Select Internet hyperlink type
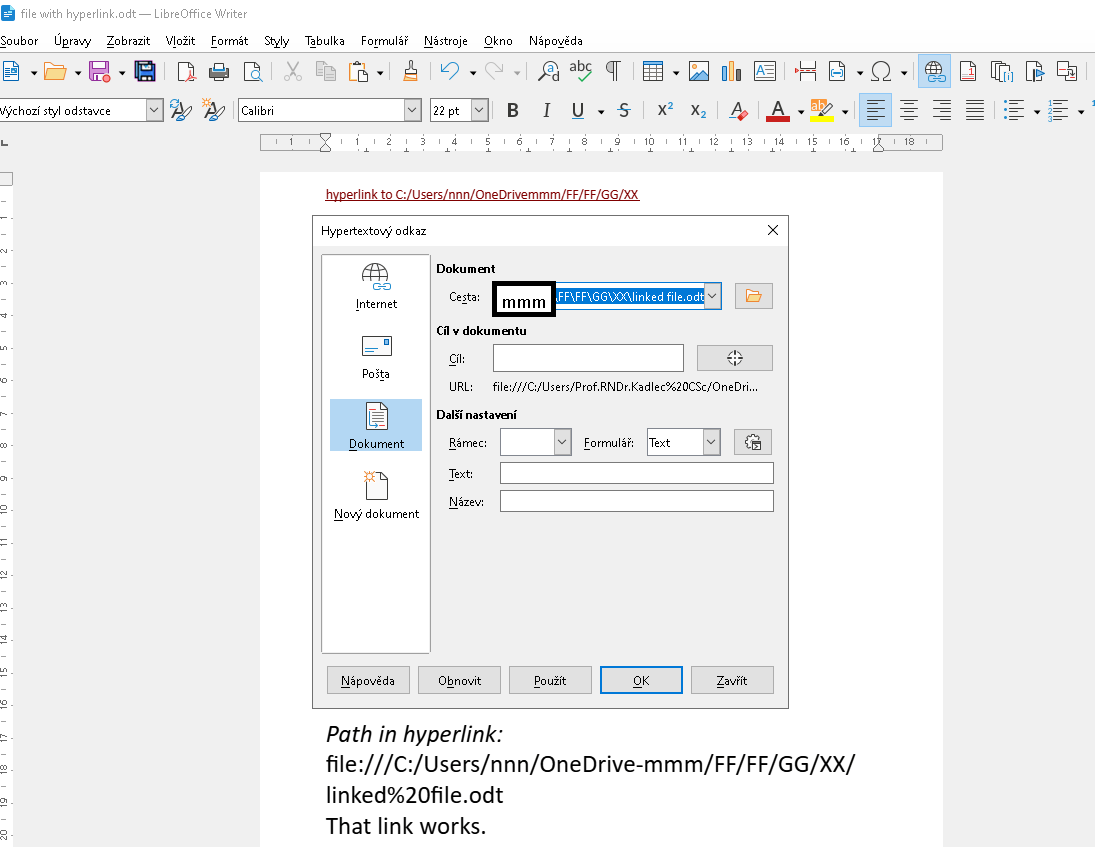 click(x=376, y=286)
